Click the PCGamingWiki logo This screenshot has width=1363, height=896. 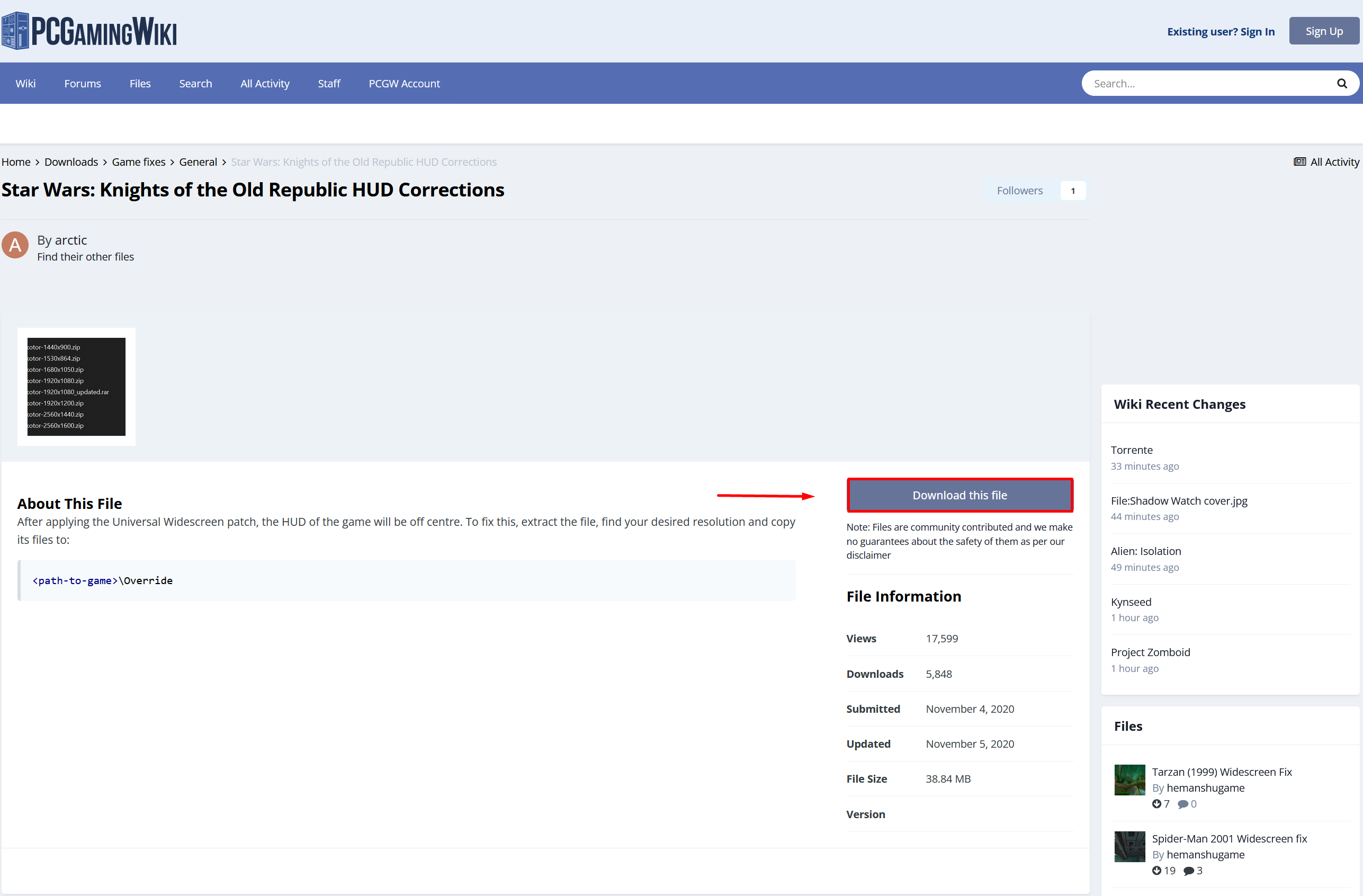coord(89,31)
